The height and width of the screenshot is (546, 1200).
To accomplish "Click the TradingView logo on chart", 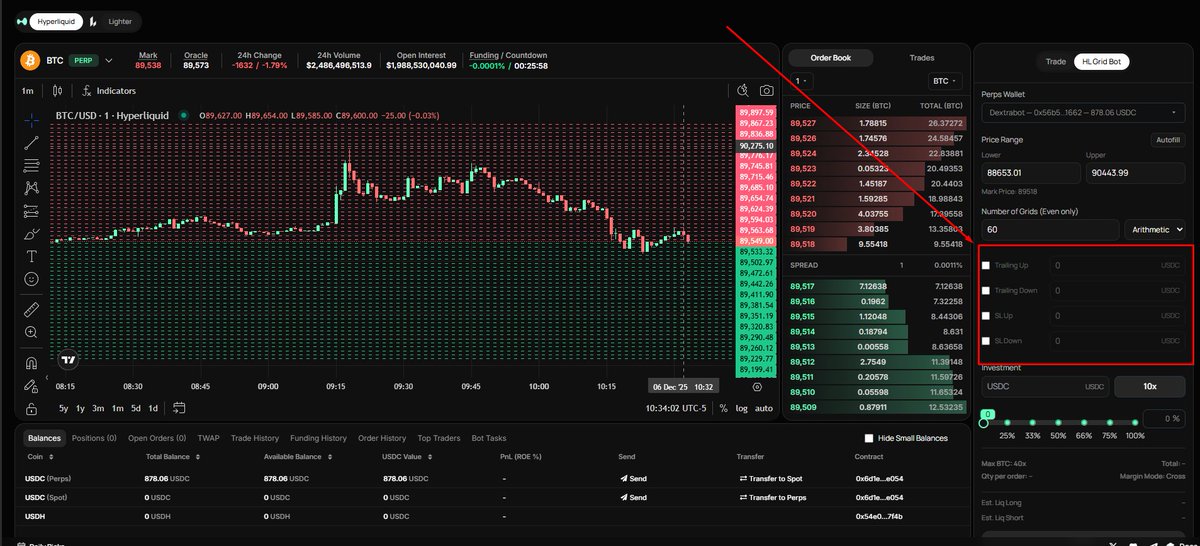I will tap(68, 360).
